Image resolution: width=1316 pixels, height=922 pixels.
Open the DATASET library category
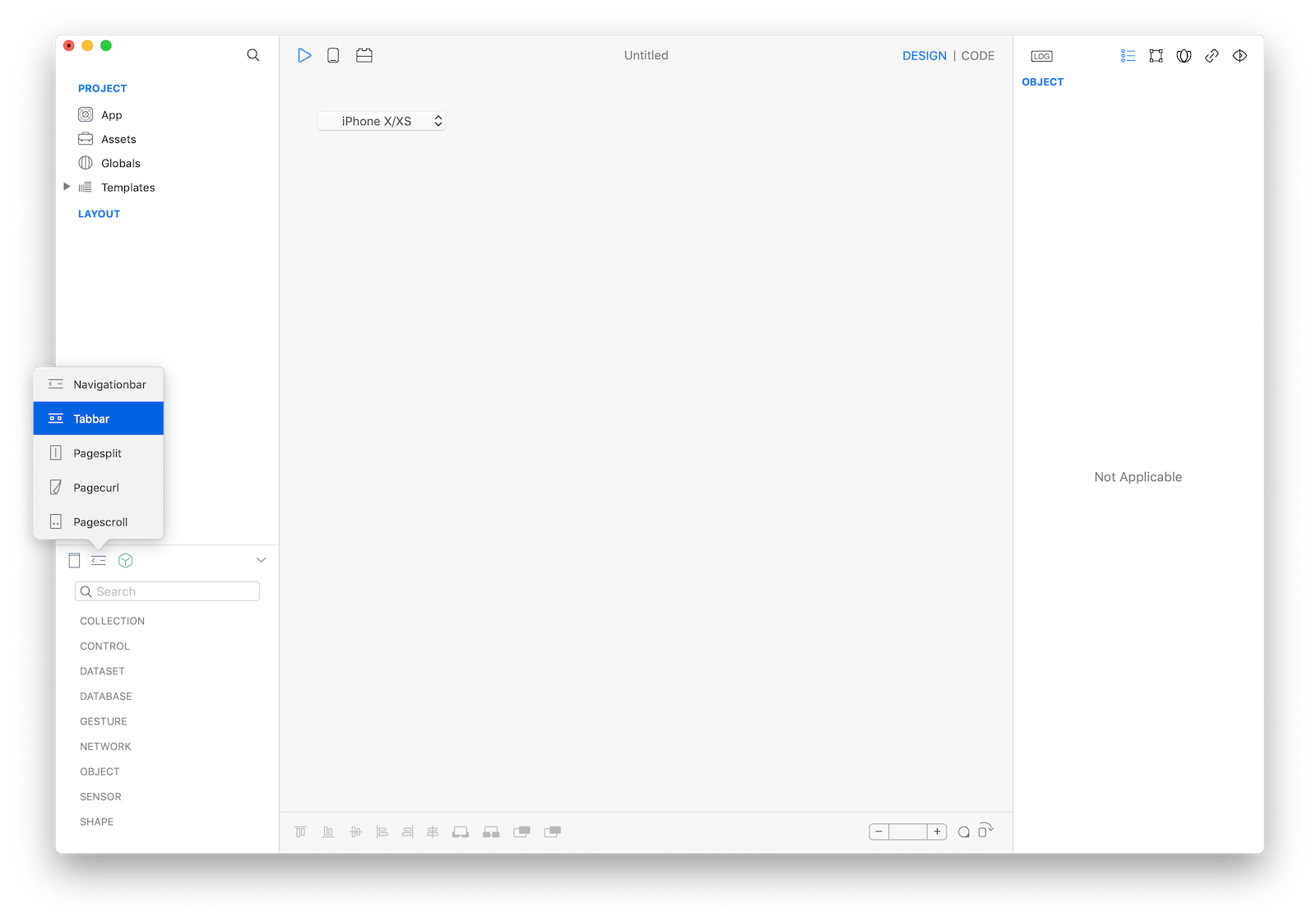click(x=102, y=671)
